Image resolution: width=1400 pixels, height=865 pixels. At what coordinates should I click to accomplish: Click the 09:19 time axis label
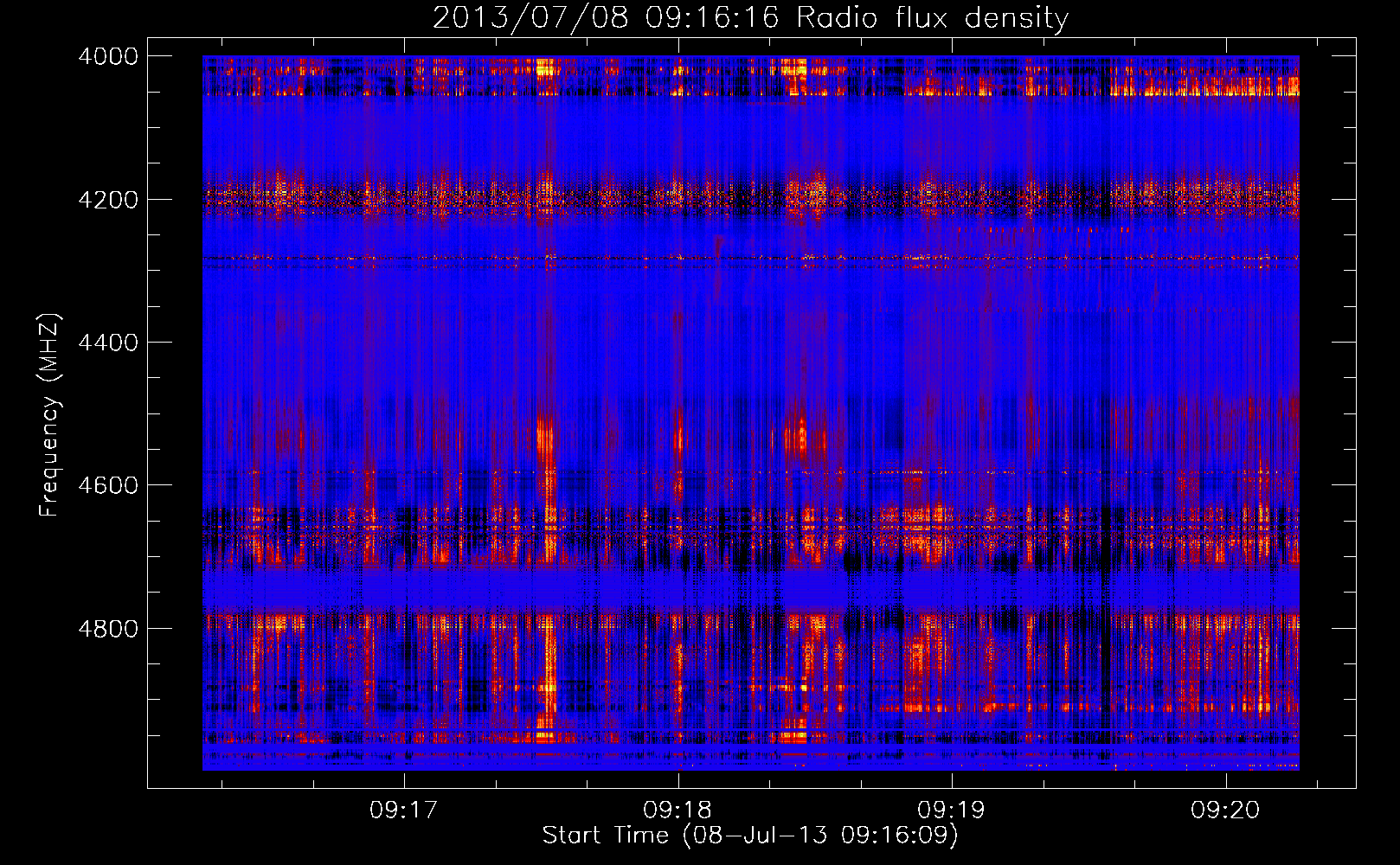pos(951,811)
